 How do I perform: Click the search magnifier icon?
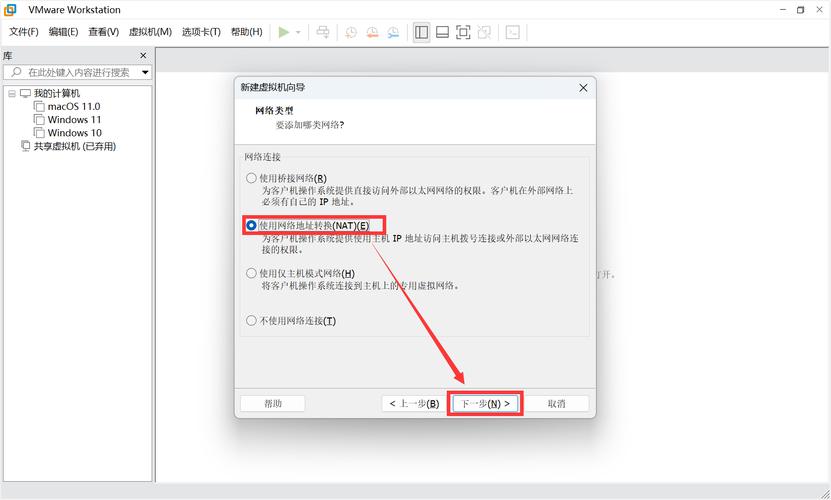click(x=16, y=72)
